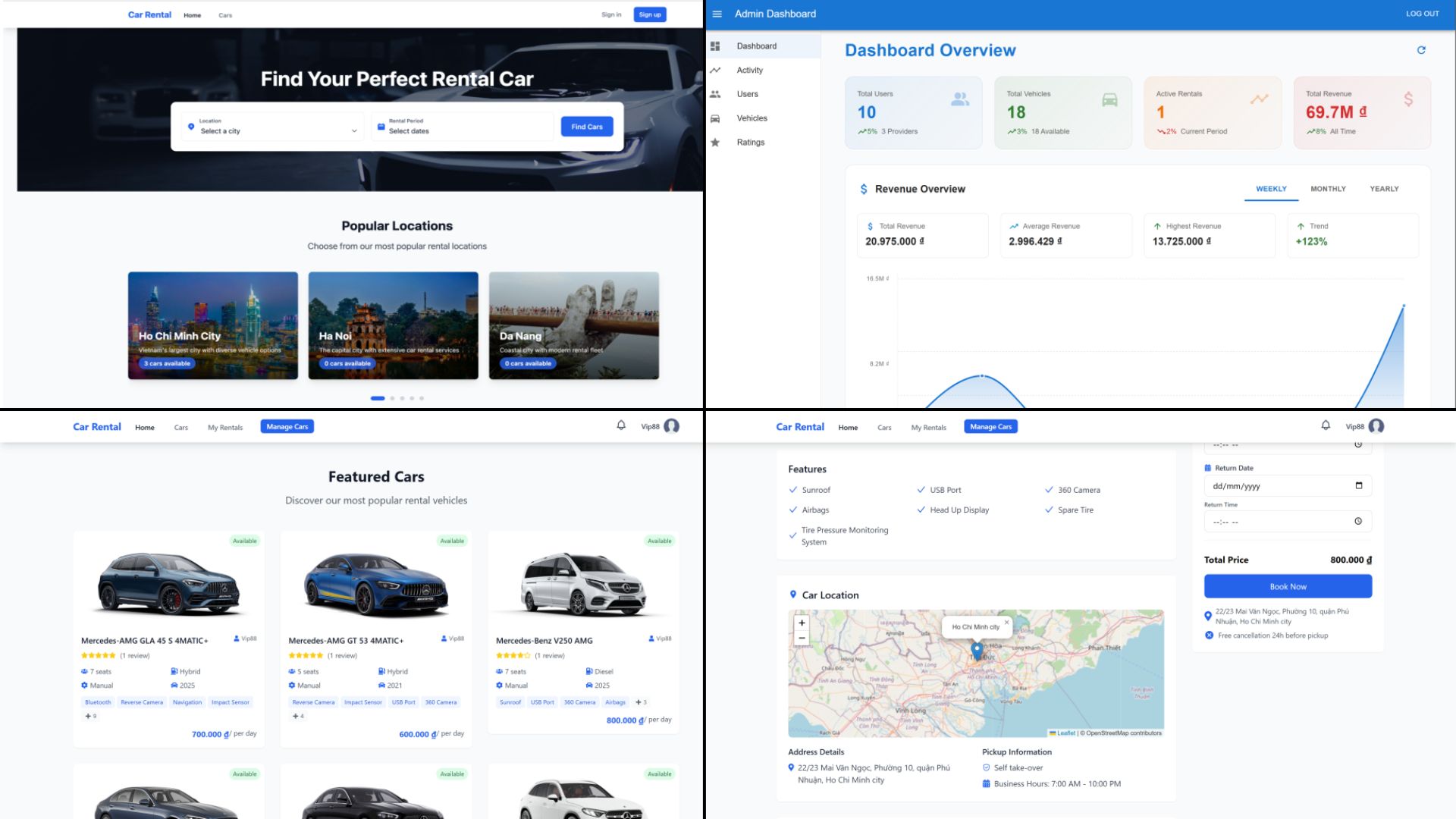Close the Ho Chi Minh city map popup

[x=1006, y=623]
